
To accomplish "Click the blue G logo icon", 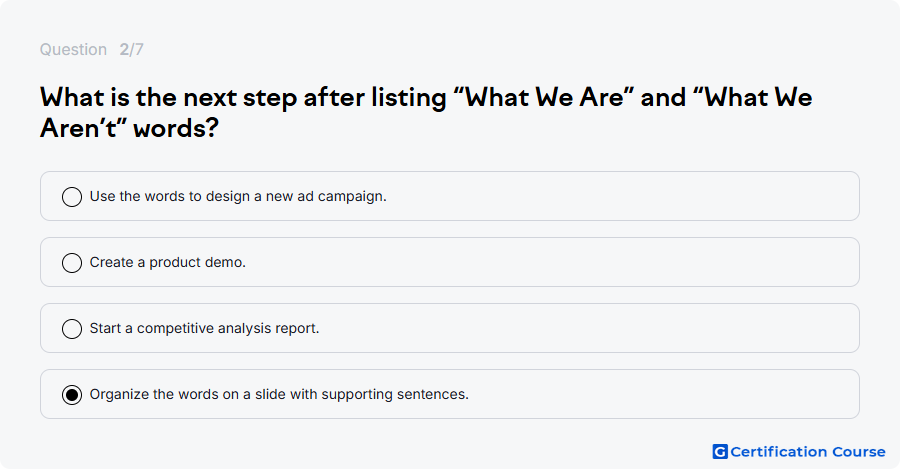I will (x=720, y=452).
